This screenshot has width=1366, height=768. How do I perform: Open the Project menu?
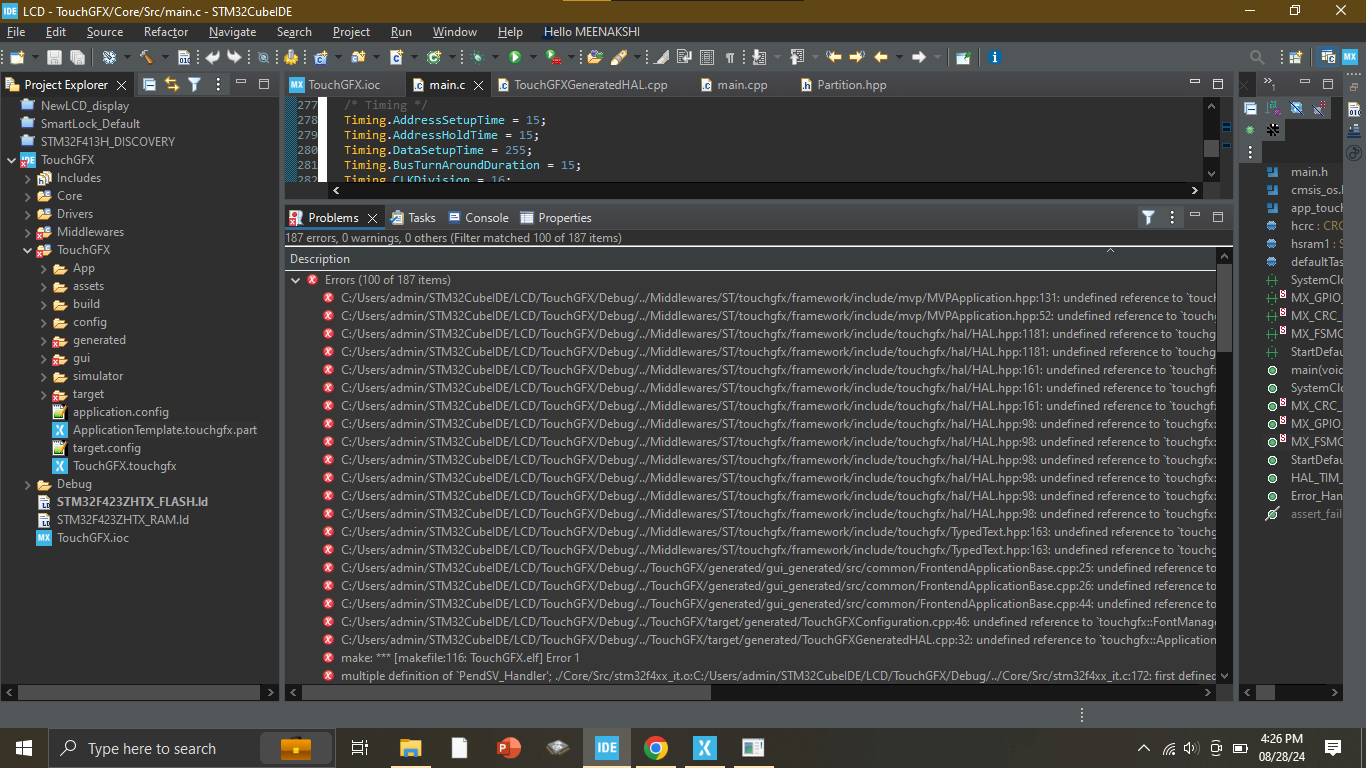point(351,31)
